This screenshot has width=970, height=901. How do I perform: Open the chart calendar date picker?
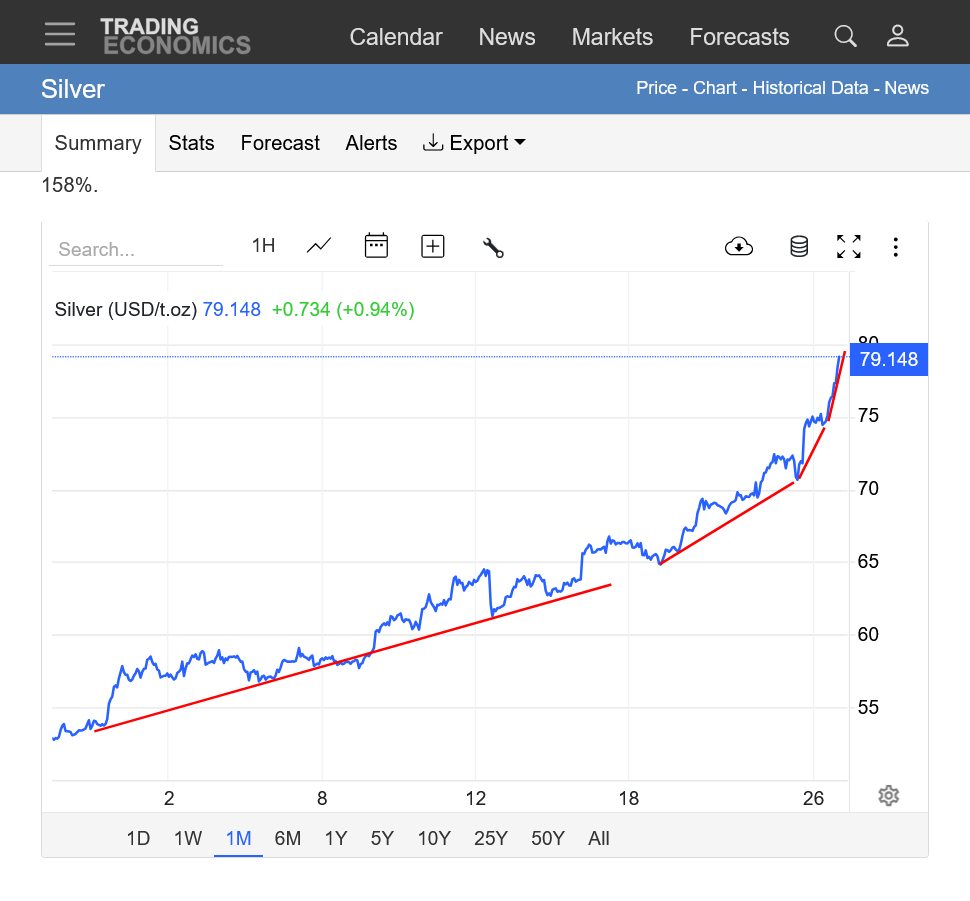(376, 246)
